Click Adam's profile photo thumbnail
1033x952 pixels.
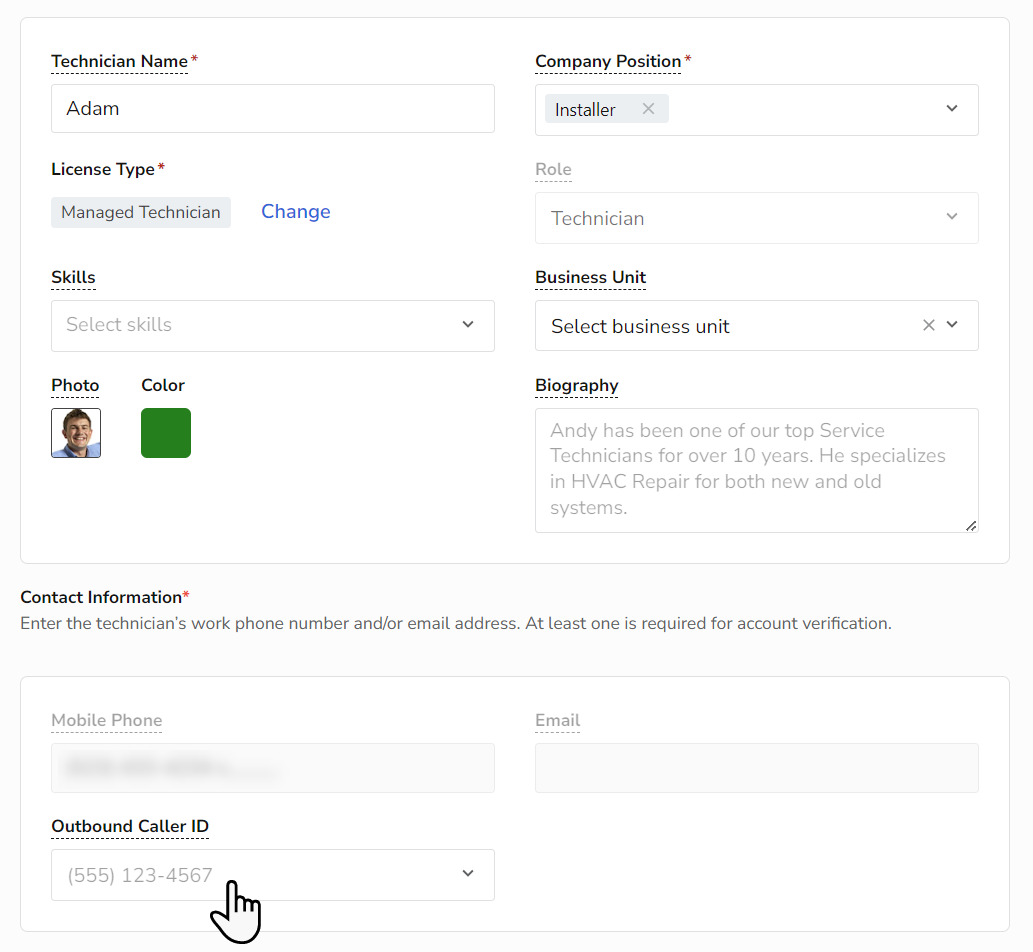click(x=75, y=432)
